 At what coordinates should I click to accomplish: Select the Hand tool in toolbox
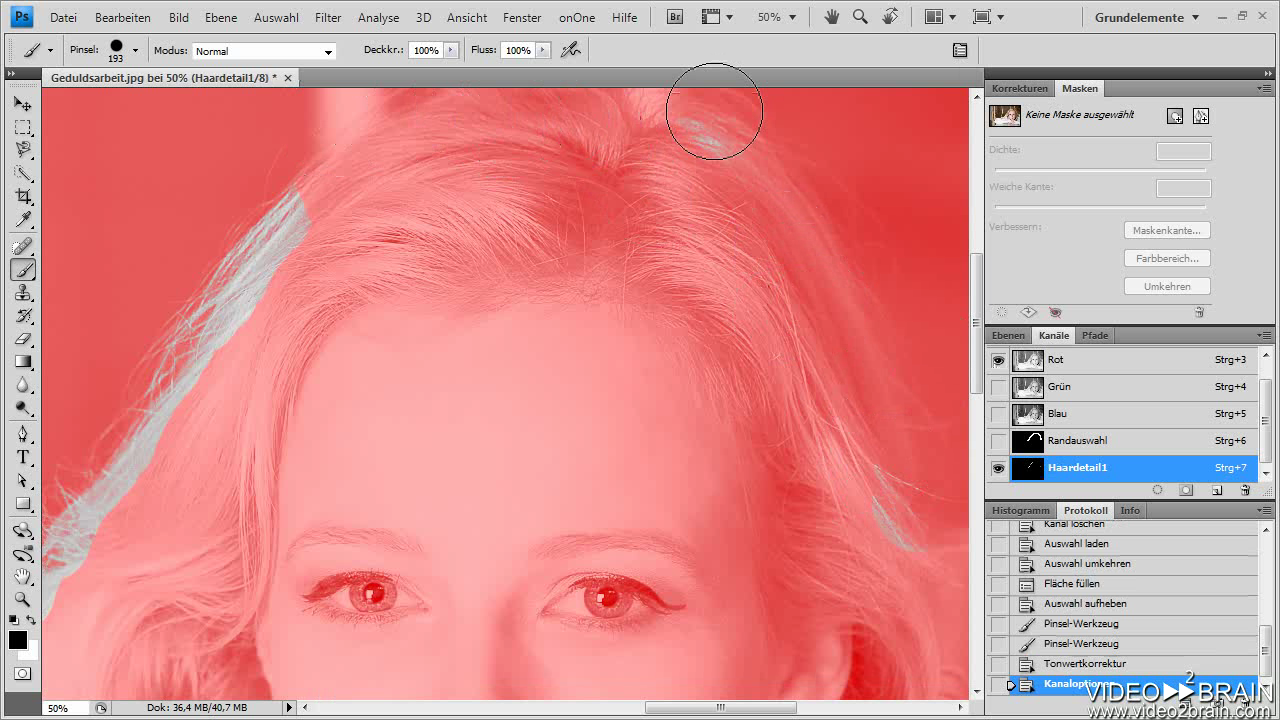click(x=23, y=577)
